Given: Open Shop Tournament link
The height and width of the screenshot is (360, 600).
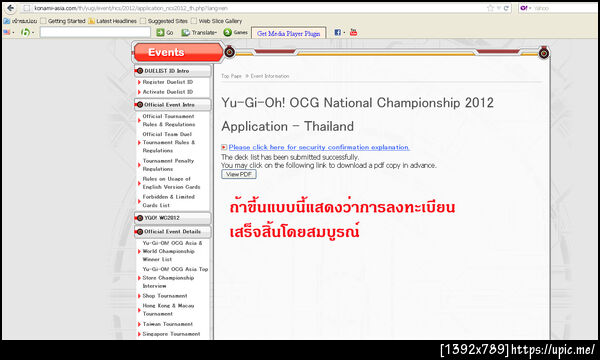Looking at the screenshot, I should [165, 296].
